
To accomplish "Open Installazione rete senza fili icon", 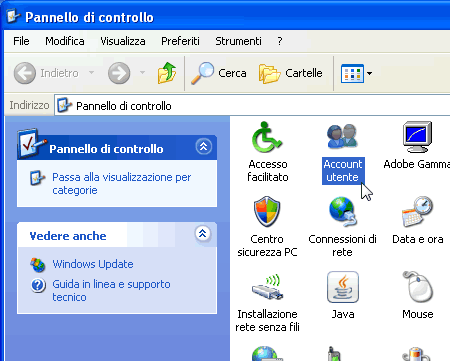I will coord(267,287).
